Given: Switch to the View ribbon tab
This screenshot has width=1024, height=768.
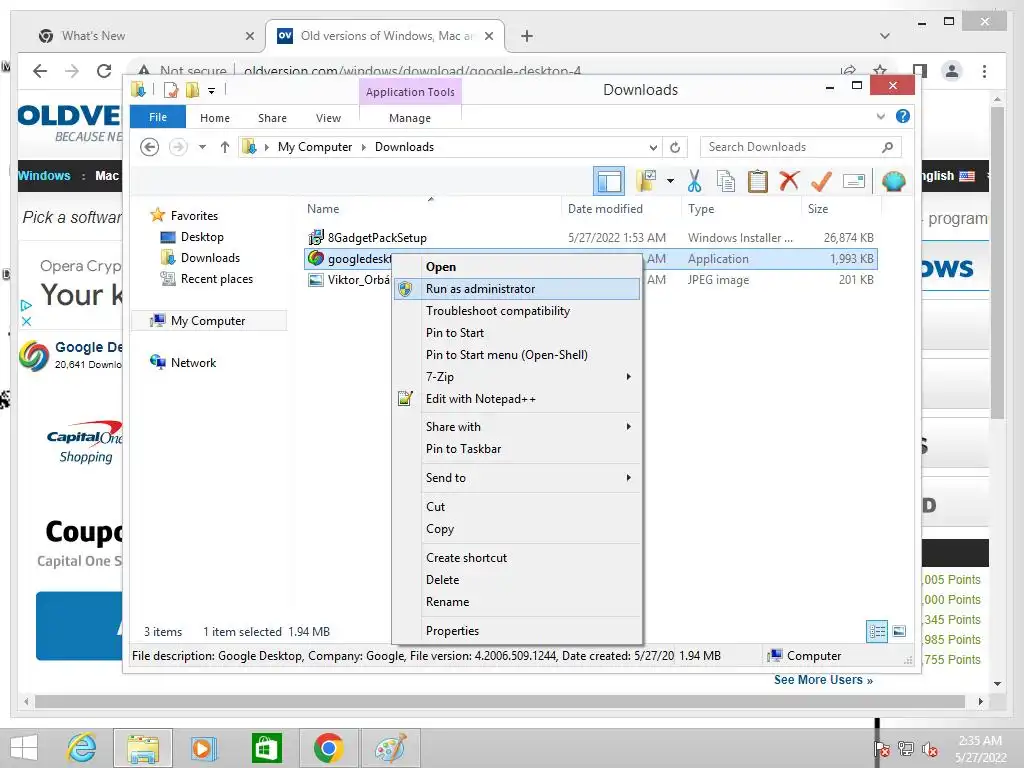Looking at the screenshot, I should (328, 118).
